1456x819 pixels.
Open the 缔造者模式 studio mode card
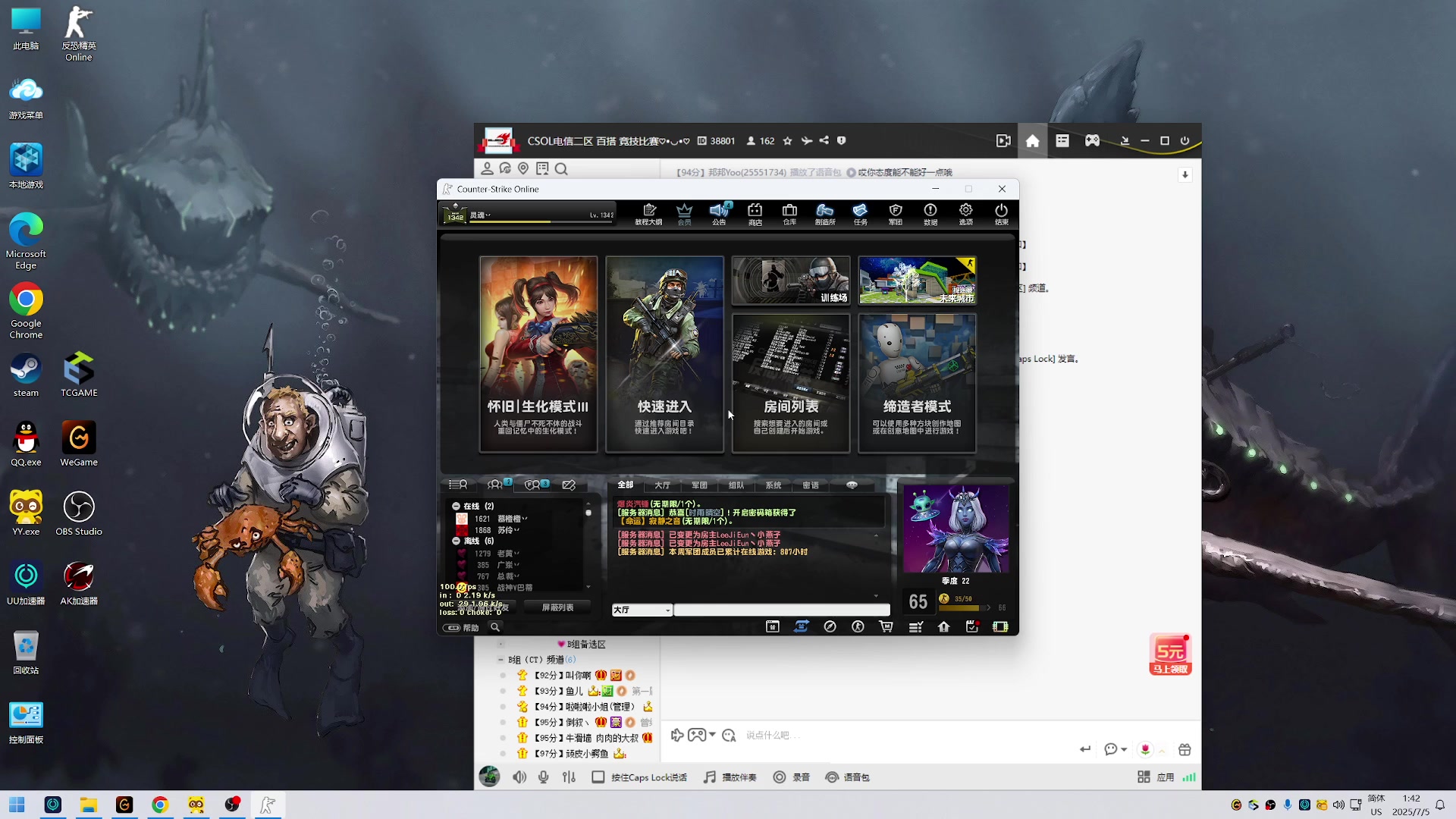(917, 383)
